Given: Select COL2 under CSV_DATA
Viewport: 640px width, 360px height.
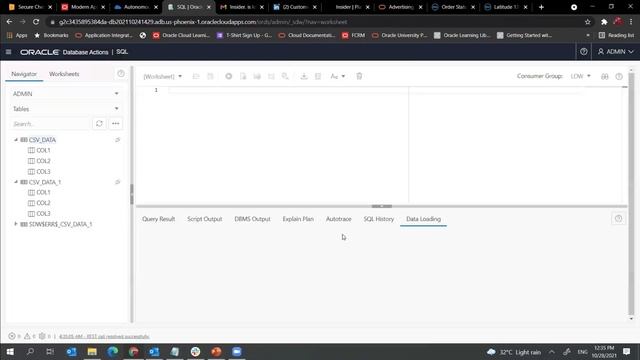Looking at the screenshot, I should tap(43, 161).
